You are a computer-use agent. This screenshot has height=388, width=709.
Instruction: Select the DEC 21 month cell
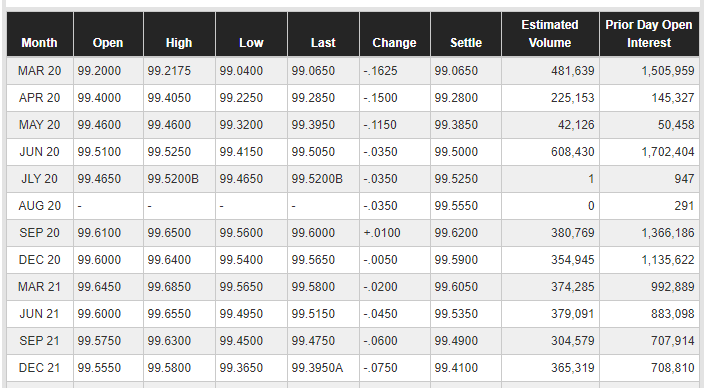(40, 368)
